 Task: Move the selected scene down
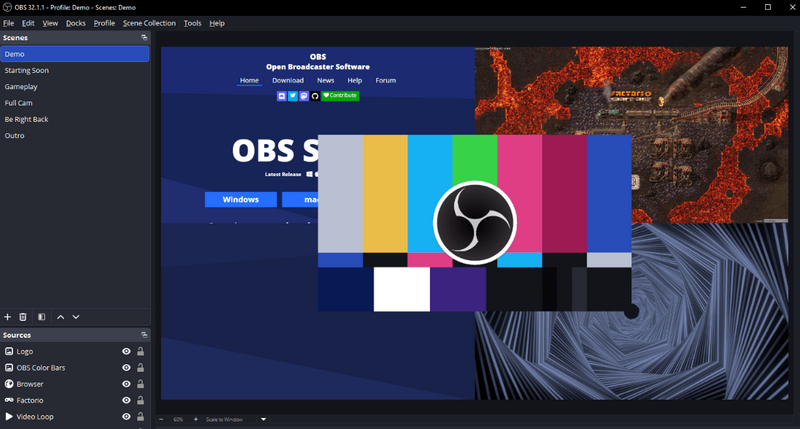pos(76,317)
